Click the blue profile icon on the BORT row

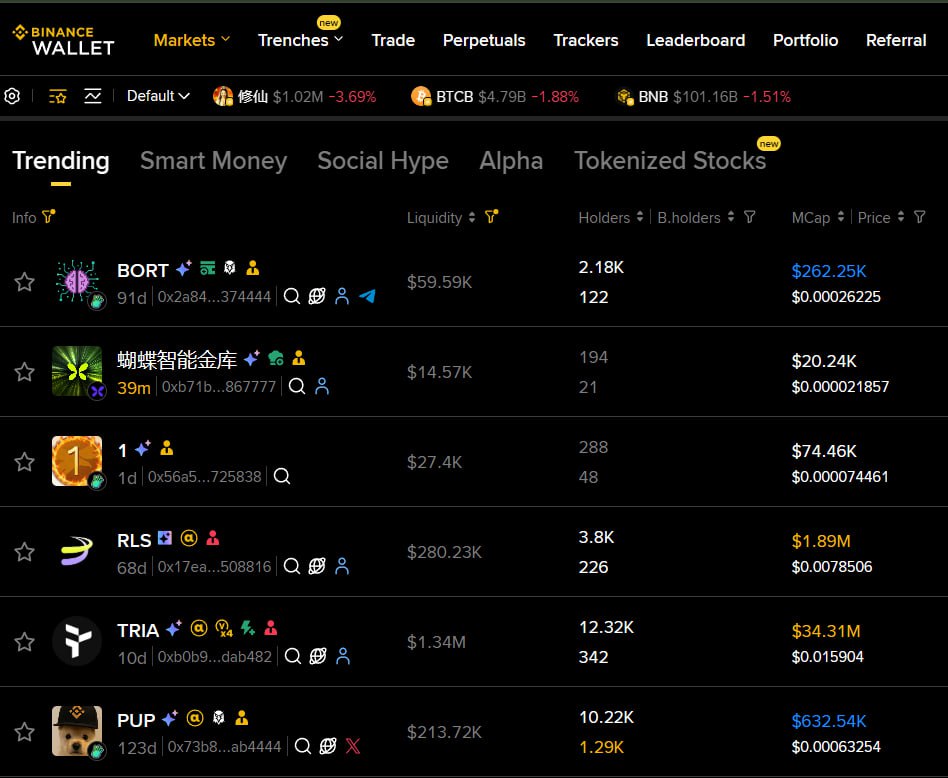(341, 296)
